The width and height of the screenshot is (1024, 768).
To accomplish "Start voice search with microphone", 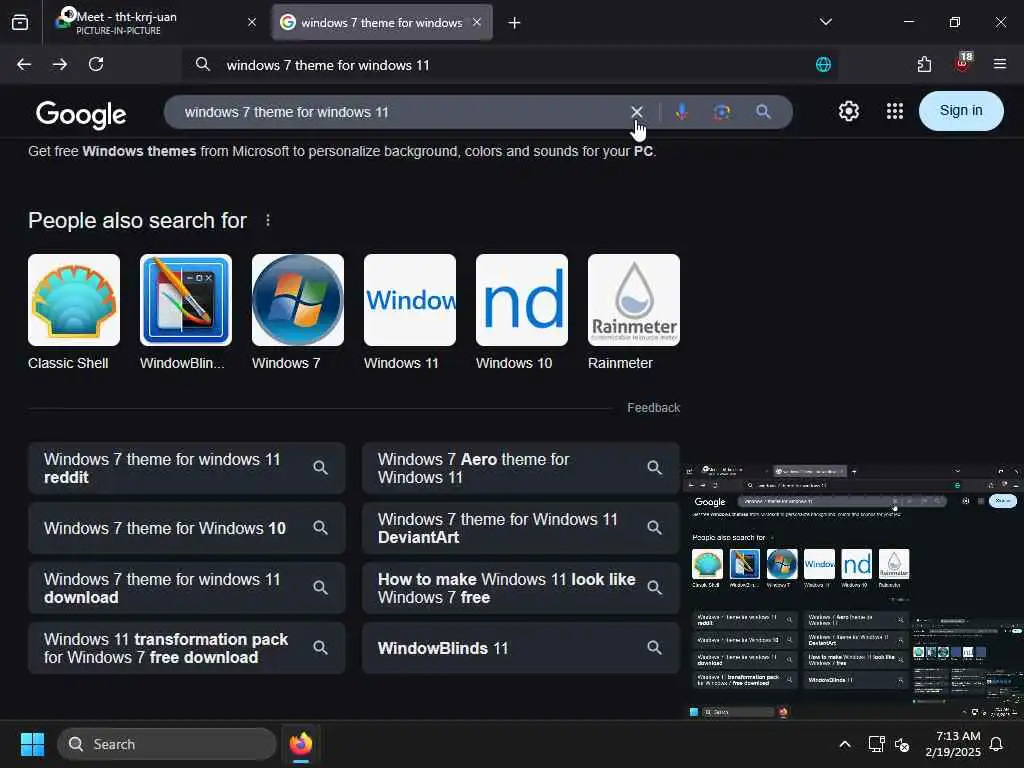I will [x=682, y=112].
